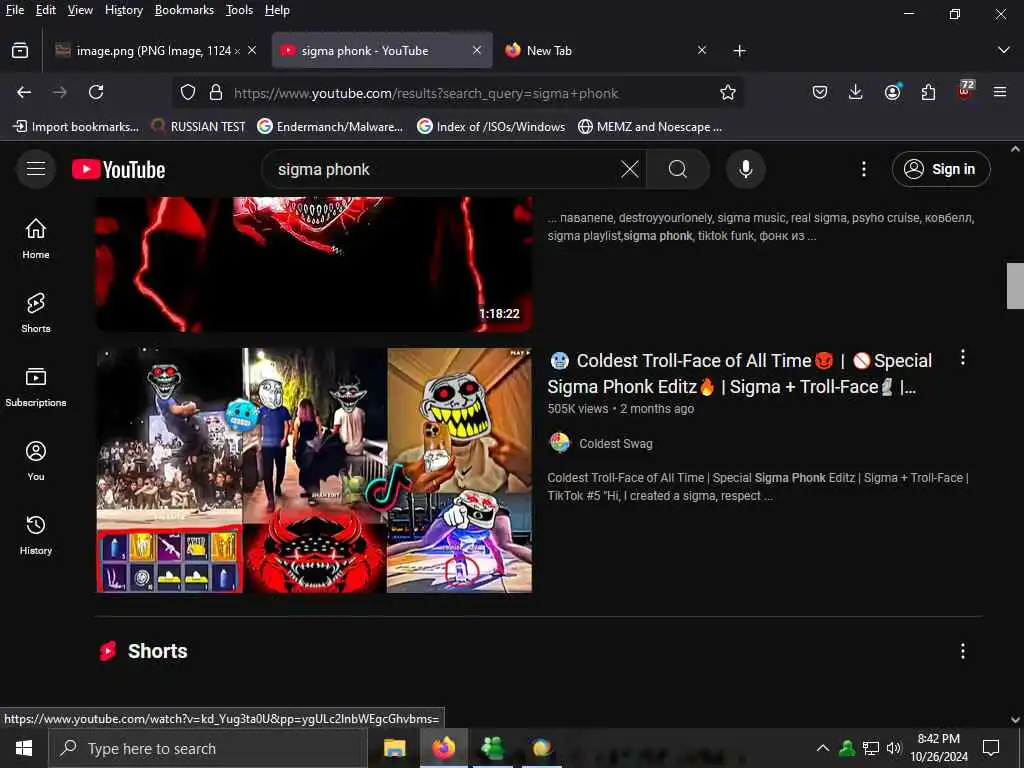Open MEMZ and Noescape bookmark

point(650,127)
